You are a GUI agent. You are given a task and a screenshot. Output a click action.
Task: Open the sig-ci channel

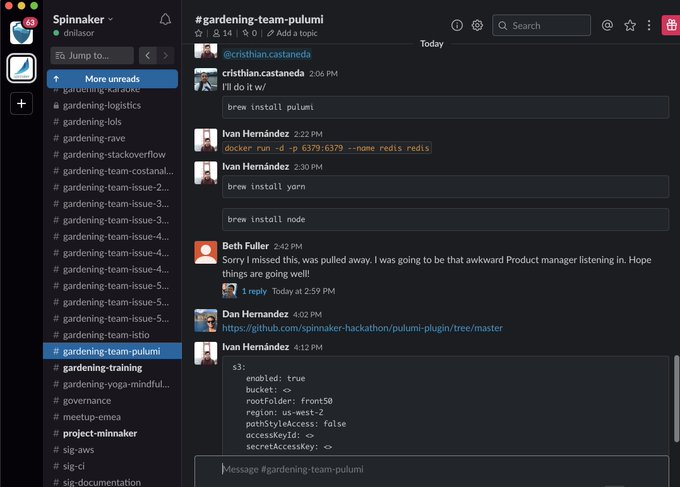coord(112,466)
